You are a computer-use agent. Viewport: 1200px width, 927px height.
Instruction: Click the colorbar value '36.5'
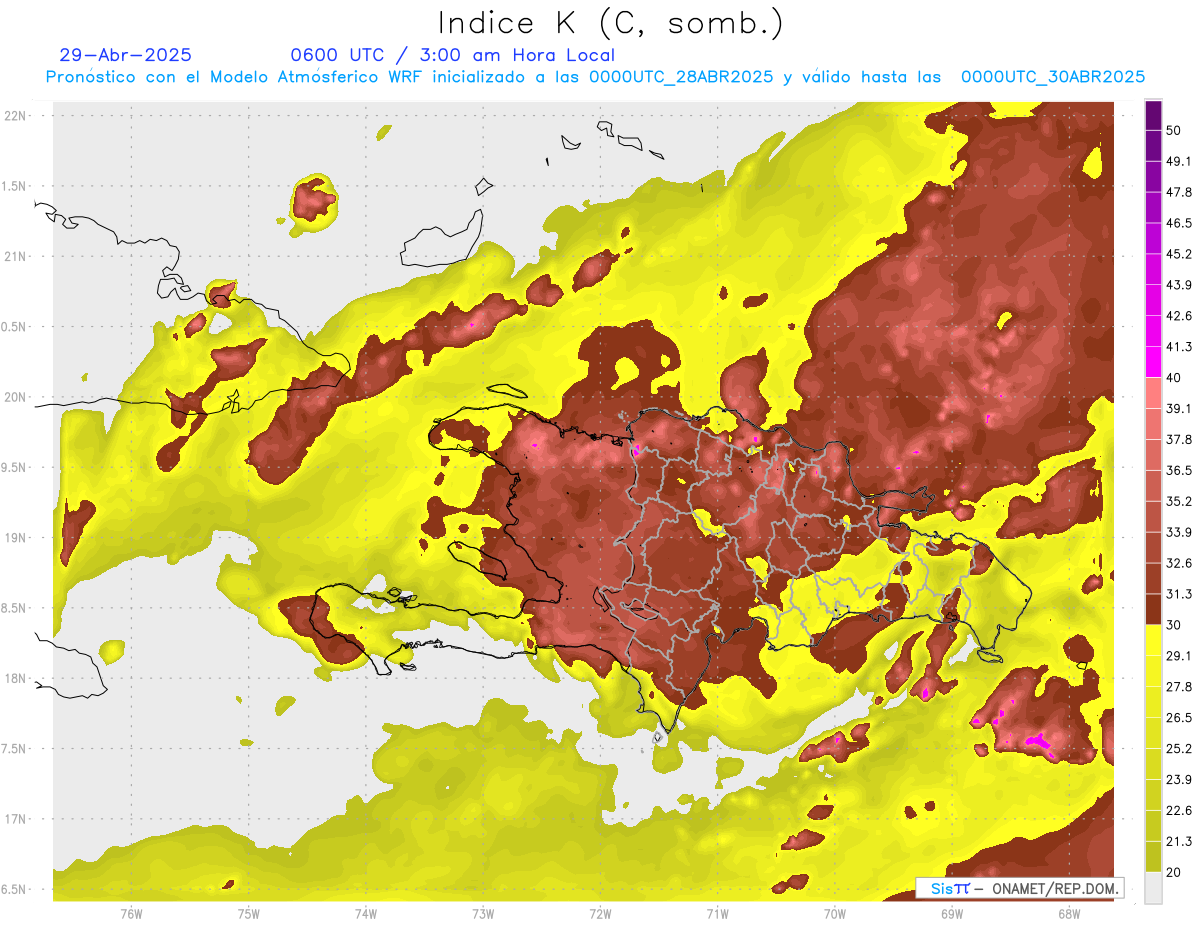pos(1179,470)
